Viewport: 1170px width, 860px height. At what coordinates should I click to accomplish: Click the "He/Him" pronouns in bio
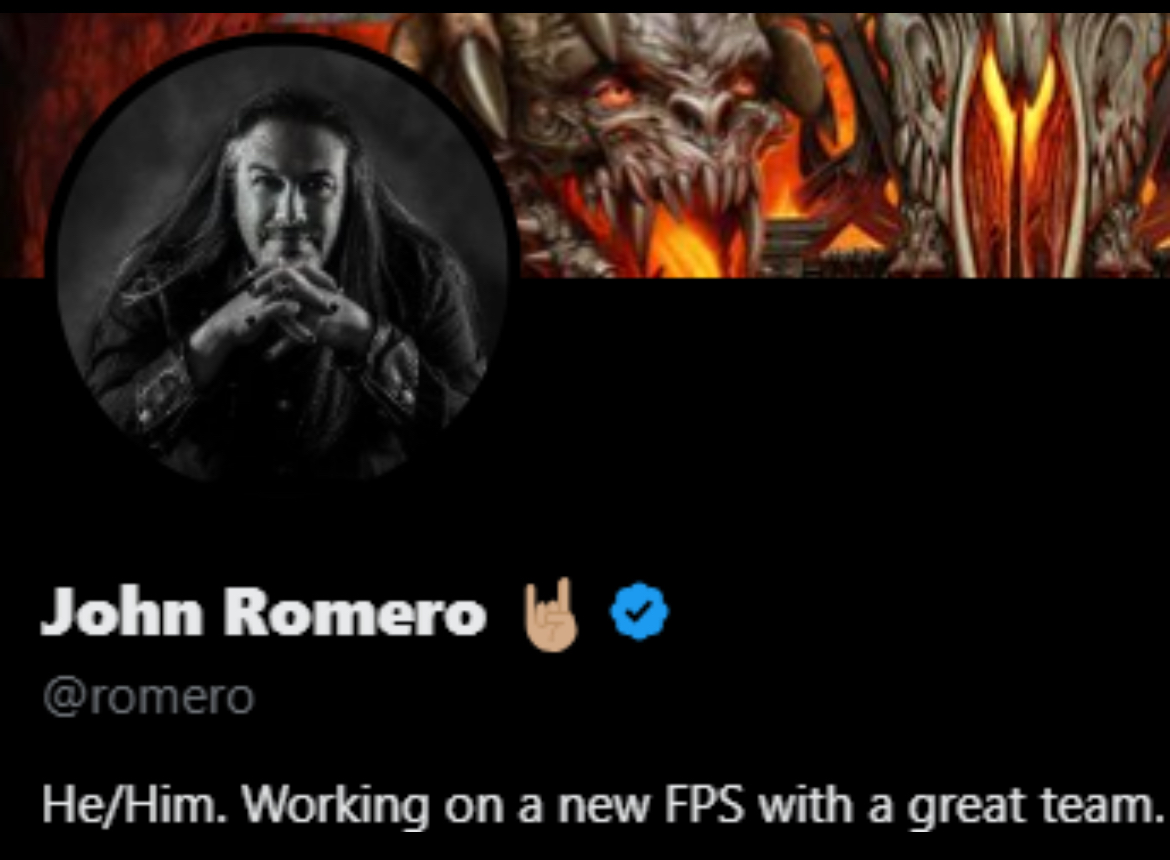pos(134,805)
